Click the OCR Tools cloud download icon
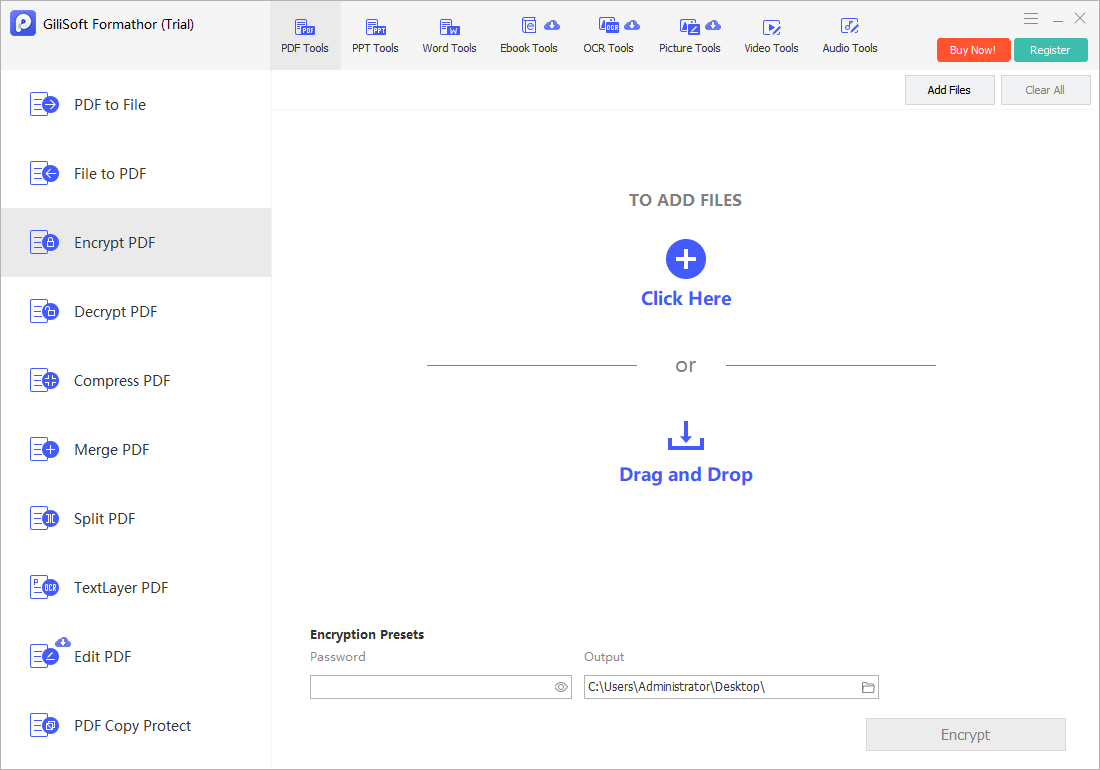The height and width of the screenshot is (770, 1100). [632, 25]
